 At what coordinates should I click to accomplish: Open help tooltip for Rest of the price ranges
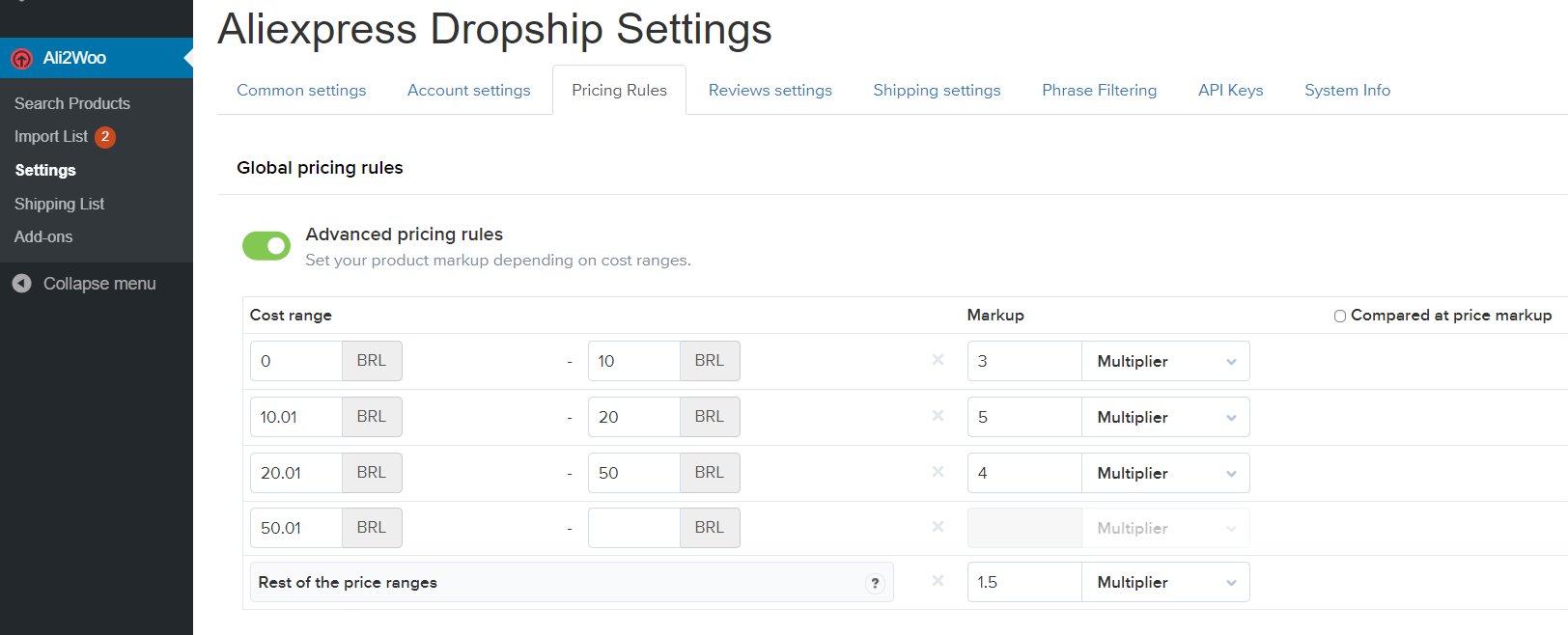point(875,583)
